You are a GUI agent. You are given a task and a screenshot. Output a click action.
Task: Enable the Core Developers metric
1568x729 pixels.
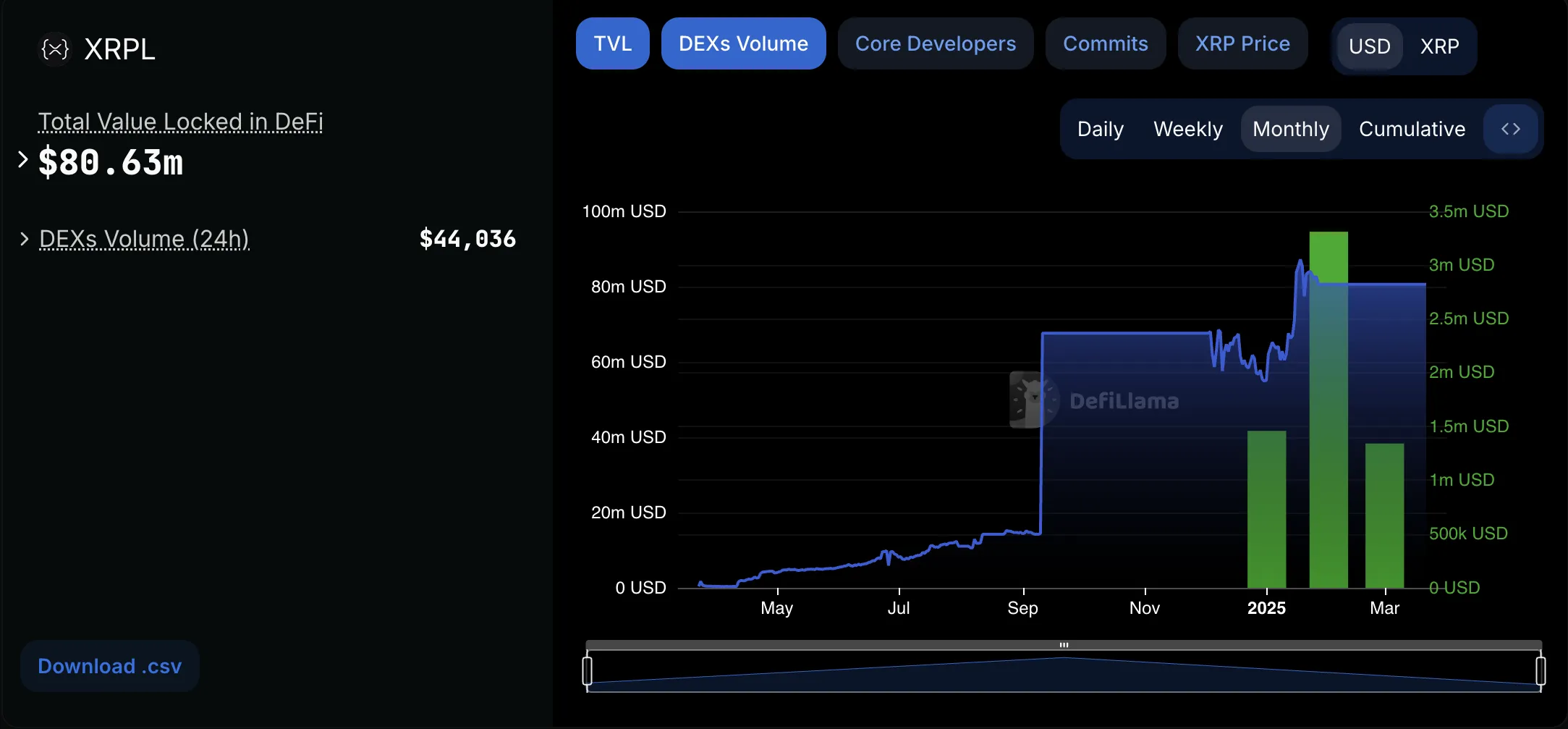coord(935,43)
